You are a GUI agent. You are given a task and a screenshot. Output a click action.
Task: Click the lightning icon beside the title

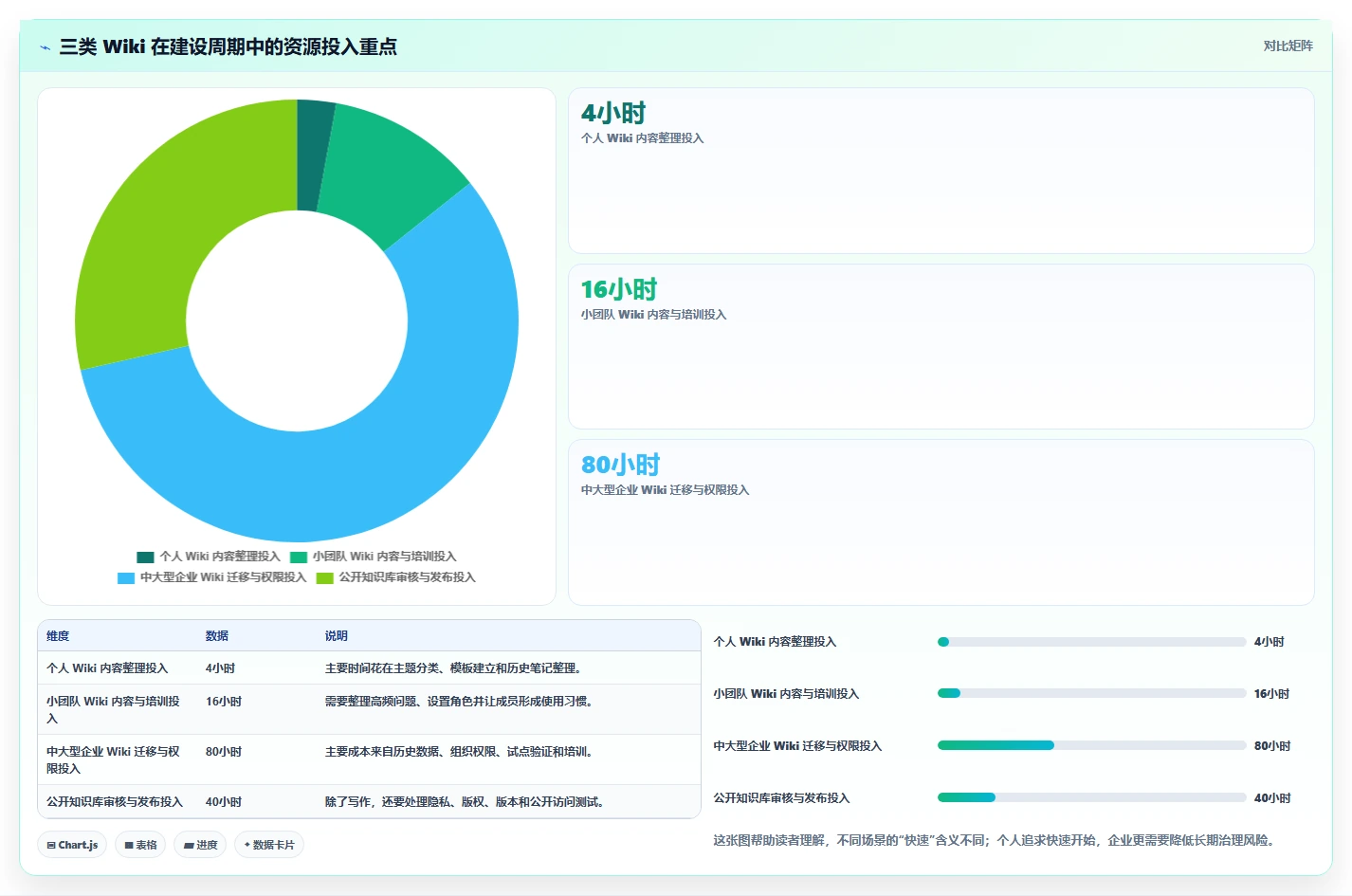point(45,47)
